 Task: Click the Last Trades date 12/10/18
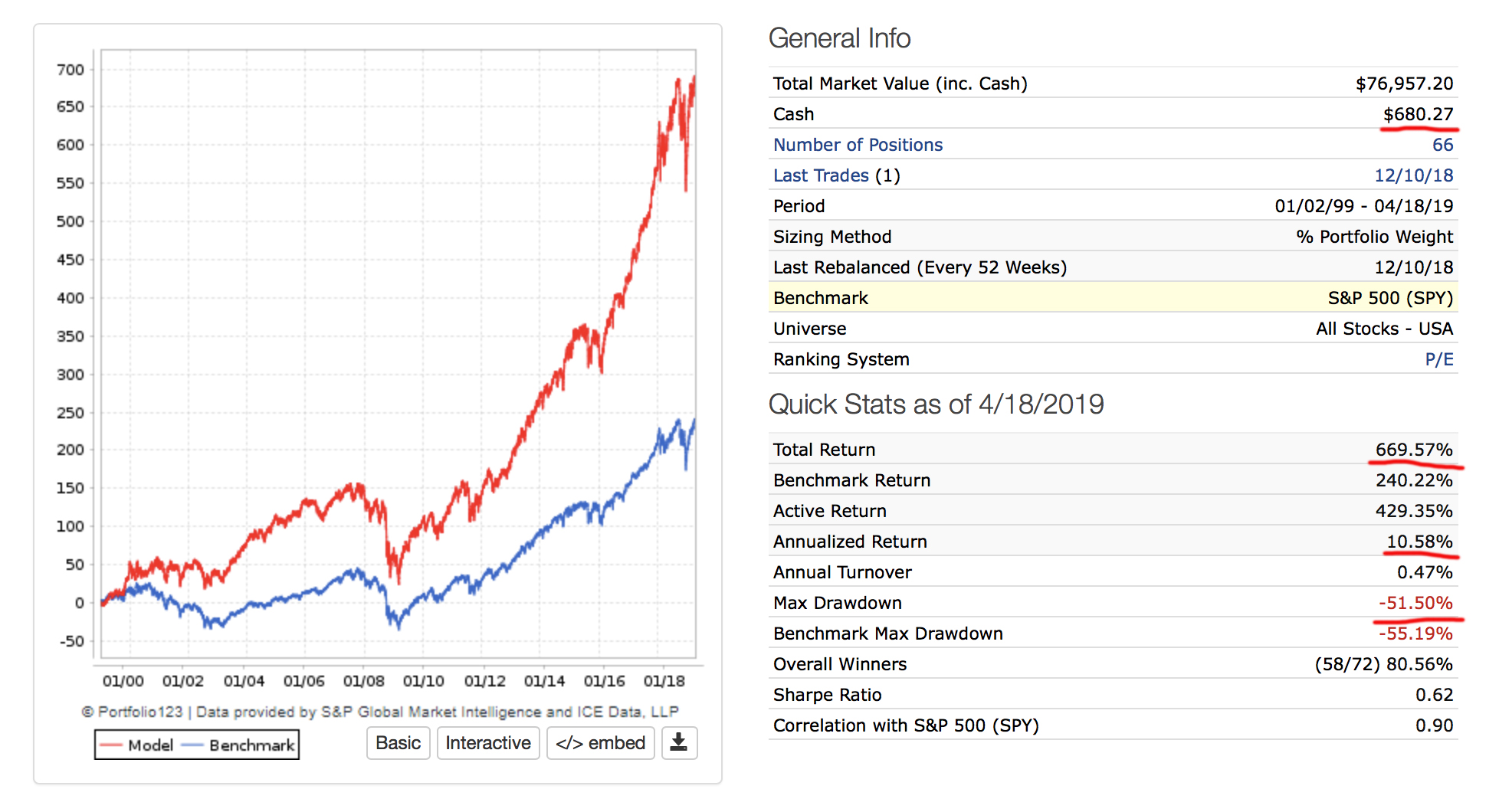click(x=1413, y=175)
